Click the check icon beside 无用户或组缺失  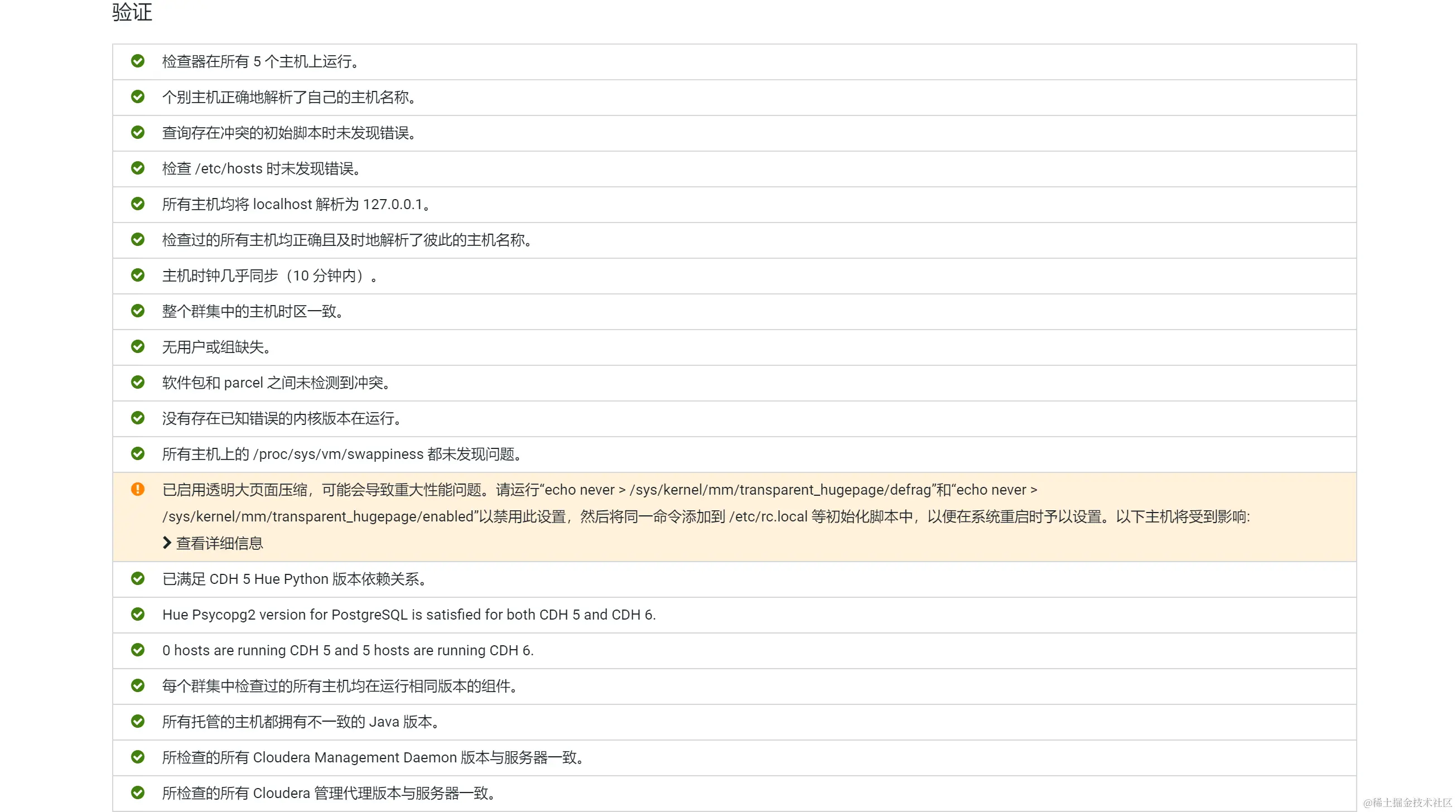(138, 346)
